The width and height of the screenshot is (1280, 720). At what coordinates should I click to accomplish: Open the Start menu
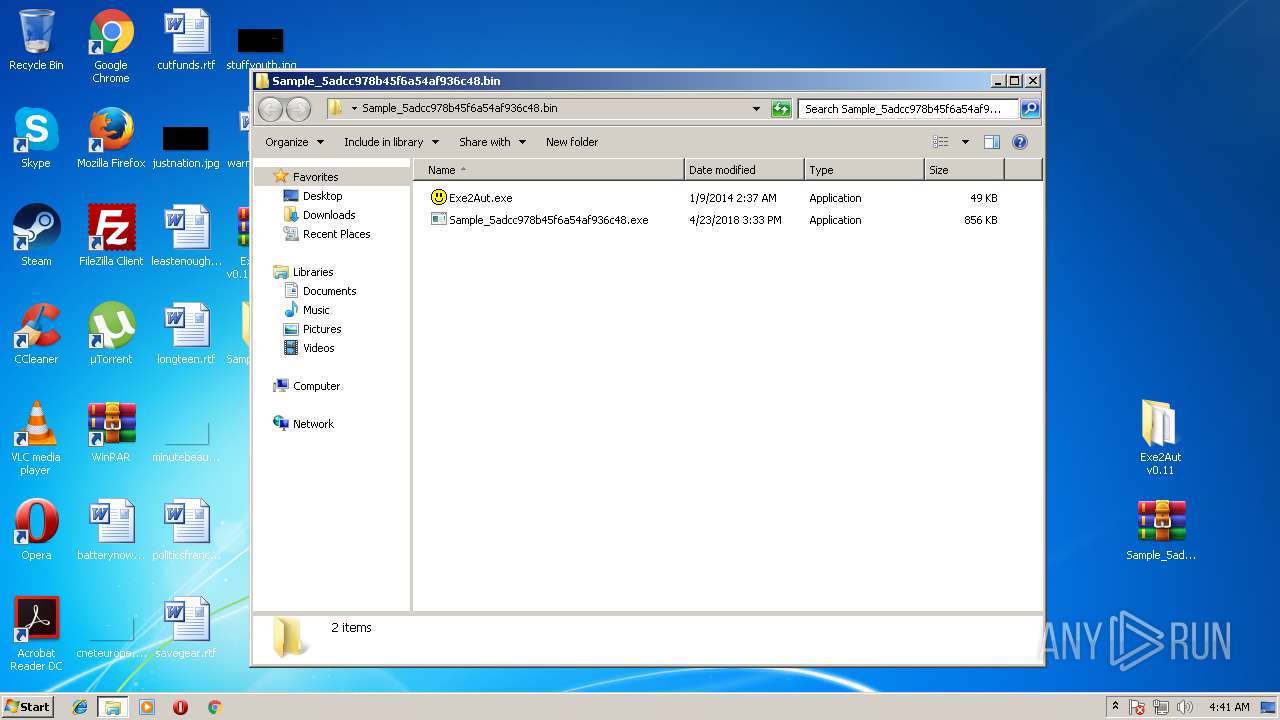(27, 706)
